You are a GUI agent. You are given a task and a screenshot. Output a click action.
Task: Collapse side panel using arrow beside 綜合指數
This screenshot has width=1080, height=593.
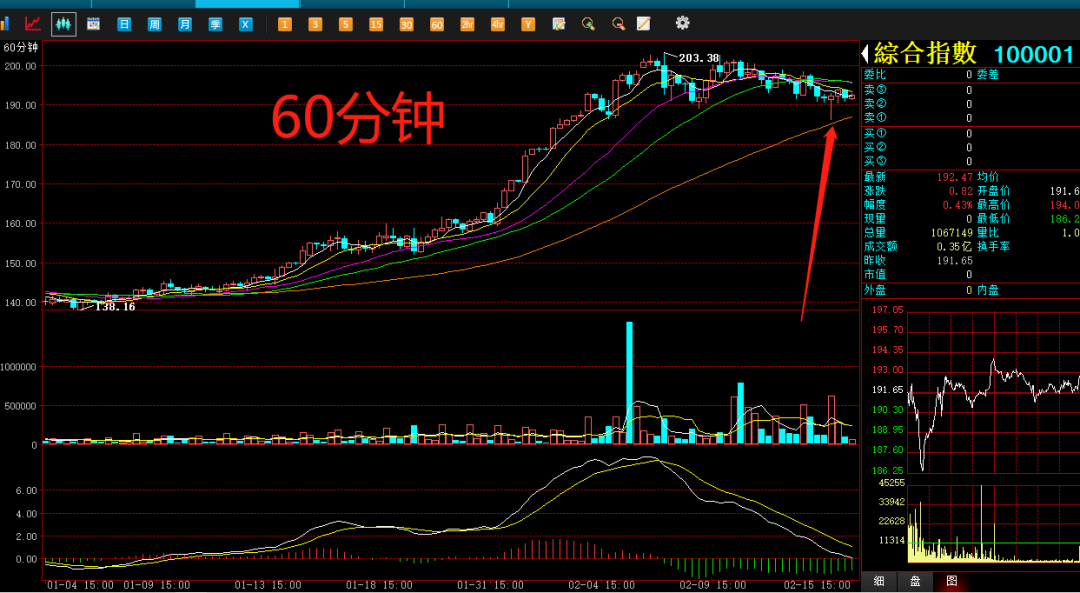865,54
